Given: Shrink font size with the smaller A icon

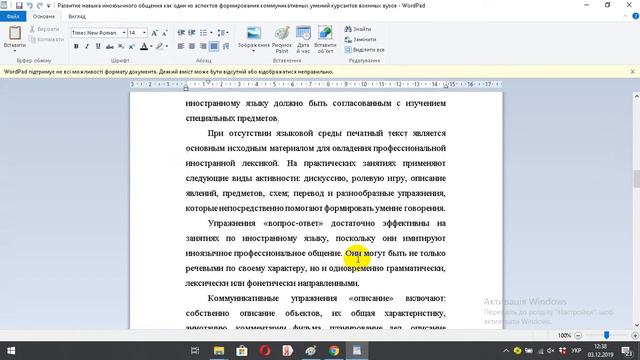Looking at the screenshot, I should point(164,33).
